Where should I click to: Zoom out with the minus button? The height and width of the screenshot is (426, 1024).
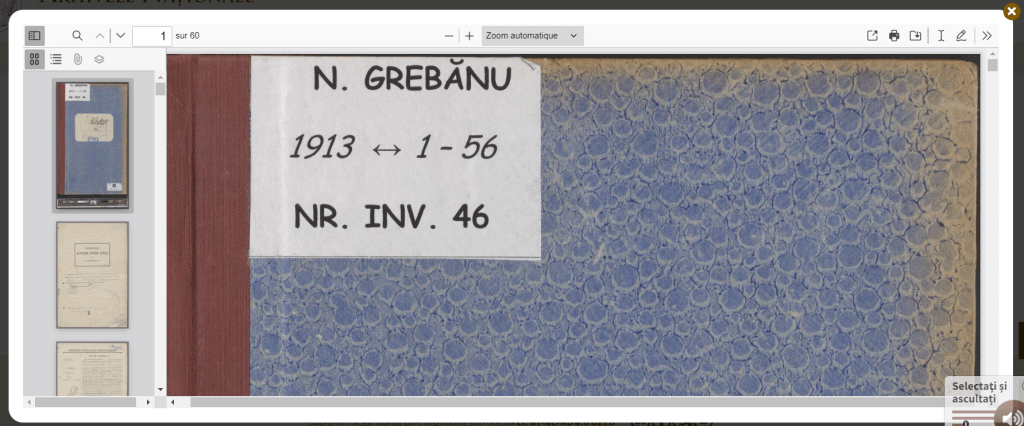449,36
